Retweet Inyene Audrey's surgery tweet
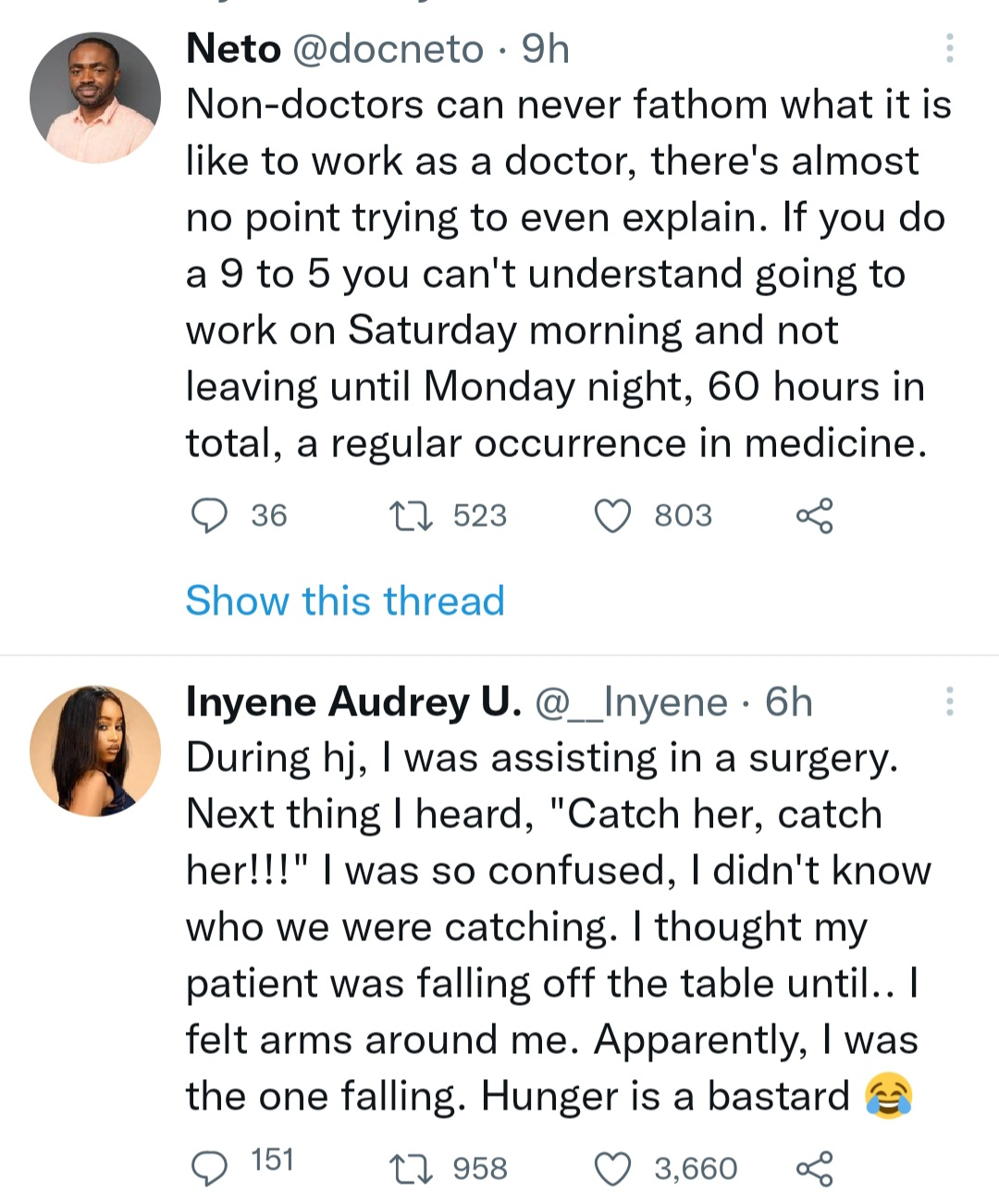Screen dimensions: 999x1204 point(411,1169)
